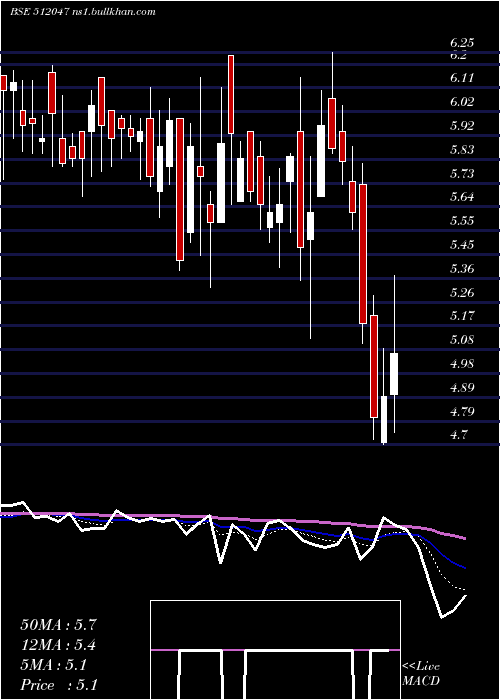
Task: Click the 5.26 price axis value
Action: pyautogui.click(x=462, y=293)
